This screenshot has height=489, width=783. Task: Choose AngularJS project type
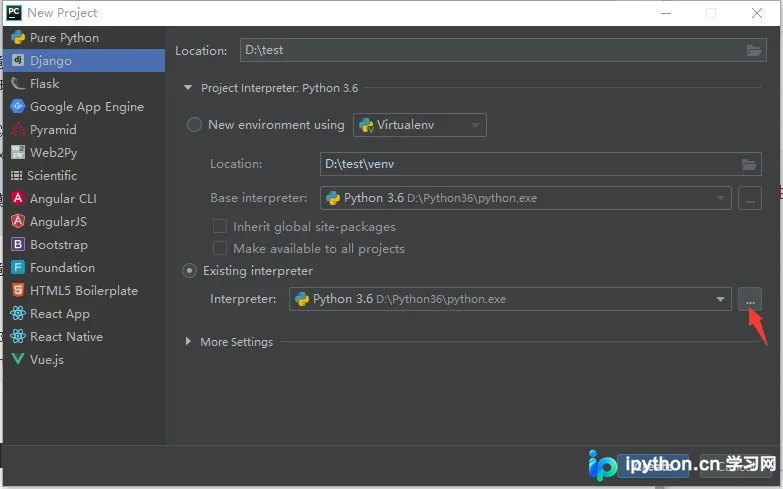point(84,221)
